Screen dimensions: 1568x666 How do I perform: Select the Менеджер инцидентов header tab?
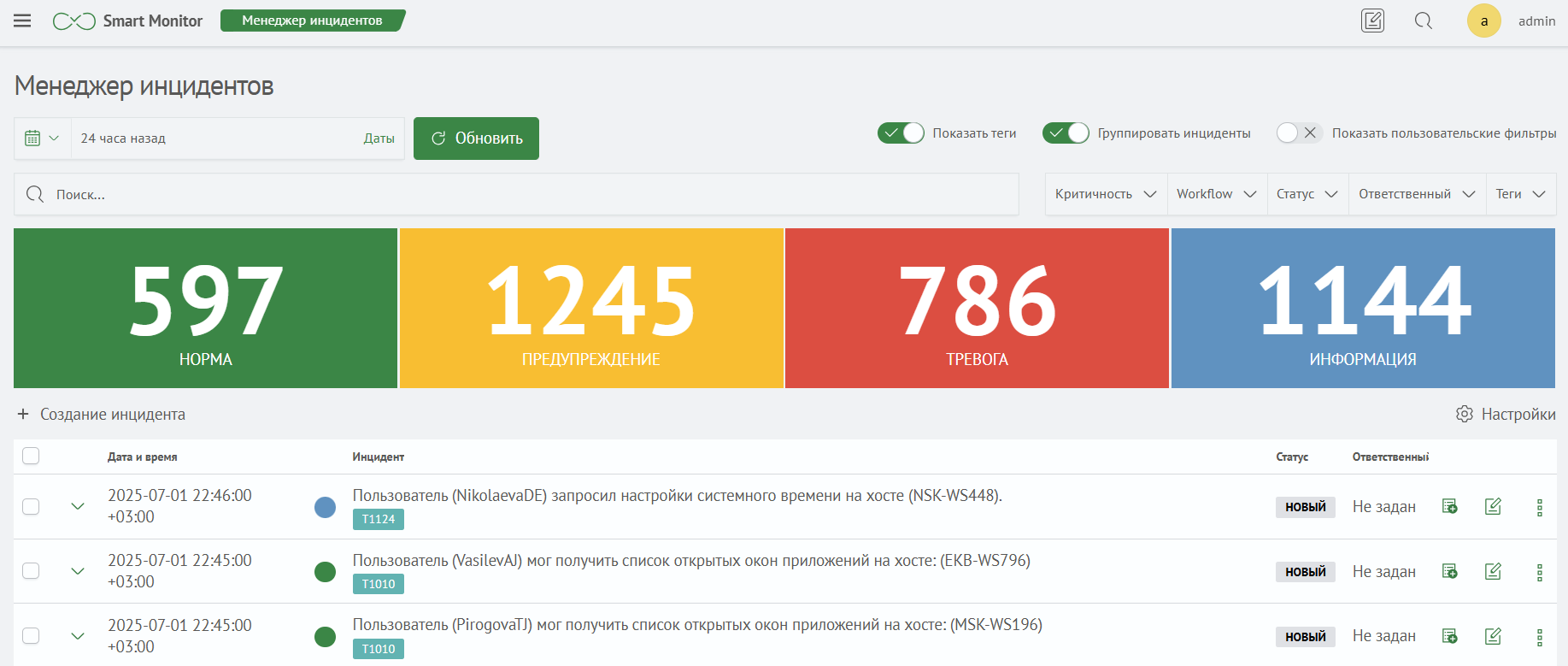click(312, 21)
